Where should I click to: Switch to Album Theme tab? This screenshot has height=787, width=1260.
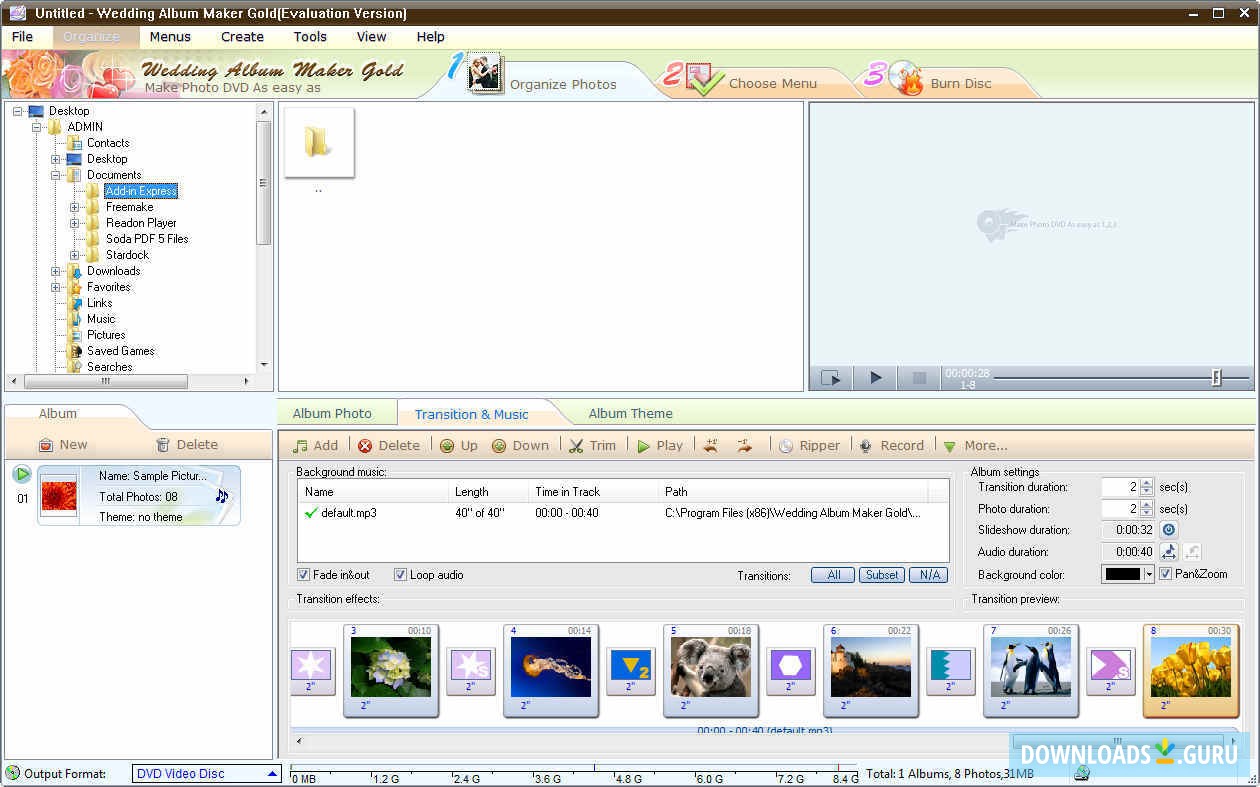(x=630, y=414)
